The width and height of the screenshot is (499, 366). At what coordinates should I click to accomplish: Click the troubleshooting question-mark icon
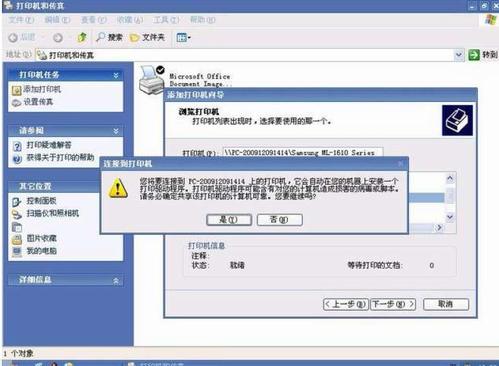click(x=17, y=146)
